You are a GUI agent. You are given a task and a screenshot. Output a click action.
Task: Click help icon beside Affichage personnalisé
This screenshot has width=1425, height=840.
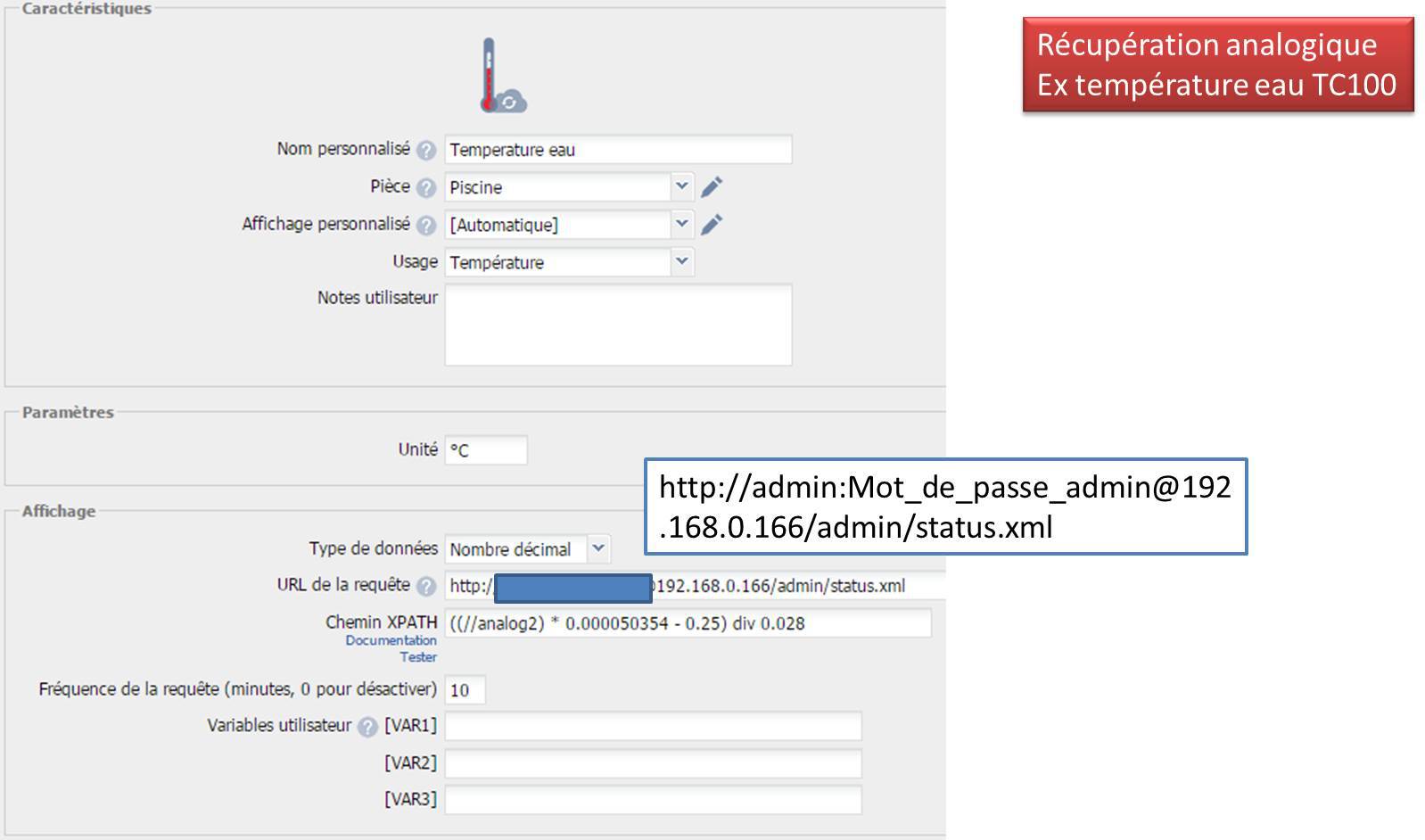tap(426, 225)
